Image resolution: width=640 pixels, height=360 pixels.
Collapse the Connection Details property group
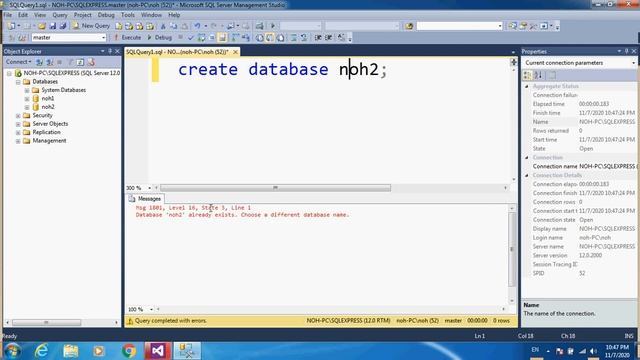coord(527,176)
